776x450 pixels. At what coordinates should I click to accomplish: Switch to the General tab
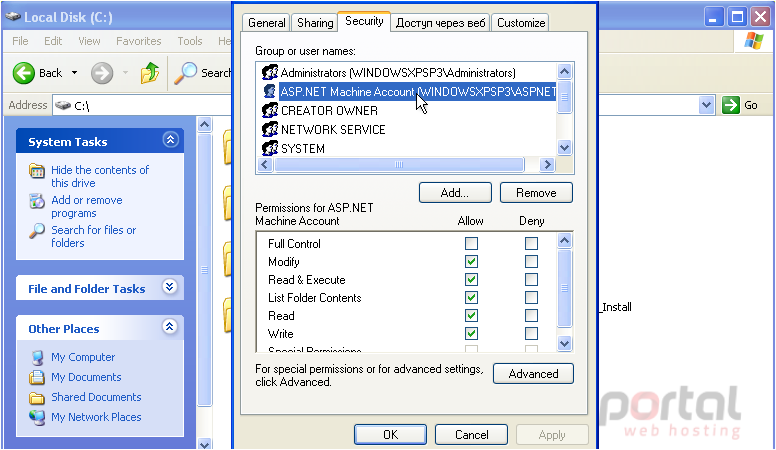(267, 23)
